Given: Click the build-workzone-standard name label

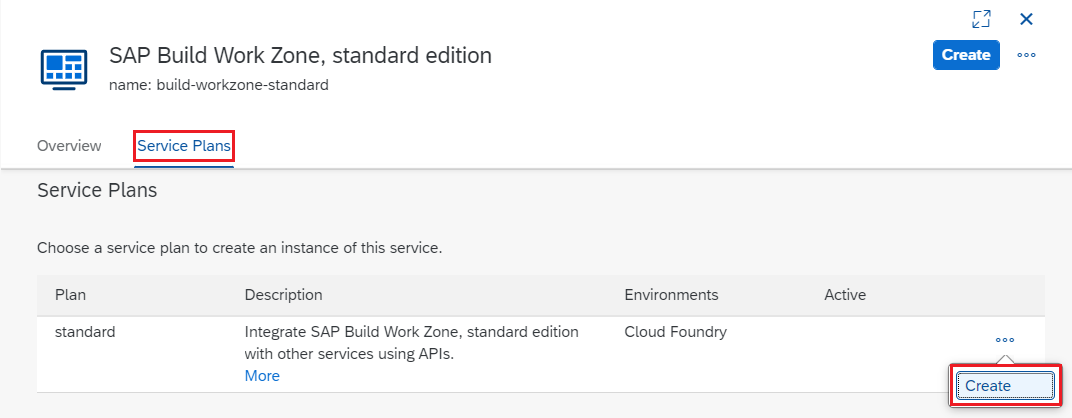Looking at the screenshot, I should pyautogui.click(x=218, y=85).
